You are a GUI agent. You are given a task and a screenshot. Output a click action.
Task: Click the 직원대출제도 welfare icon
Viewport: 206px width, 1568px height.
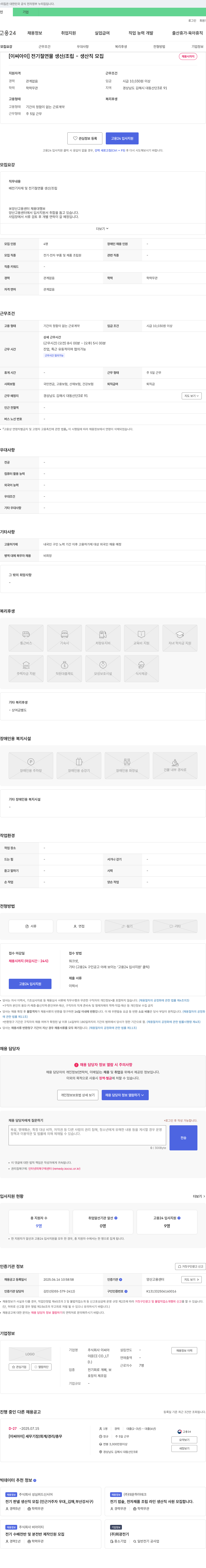pyautogui.click(x=65, y=668)
